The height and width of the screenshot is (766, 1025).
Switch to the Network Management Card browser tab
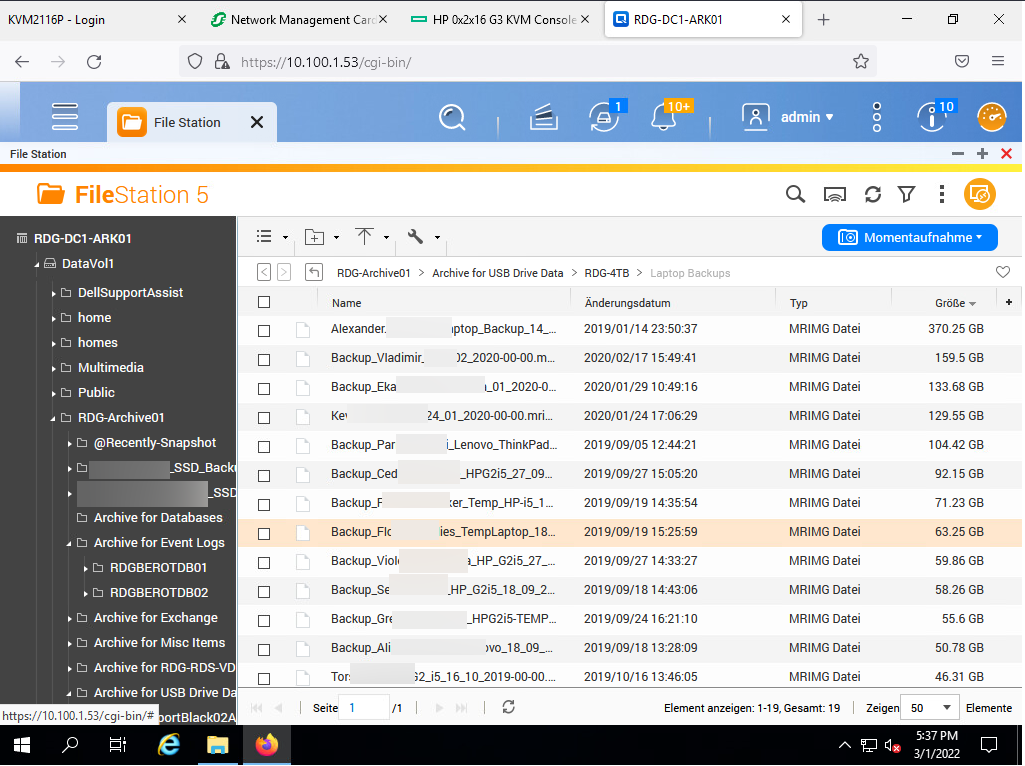300,20
